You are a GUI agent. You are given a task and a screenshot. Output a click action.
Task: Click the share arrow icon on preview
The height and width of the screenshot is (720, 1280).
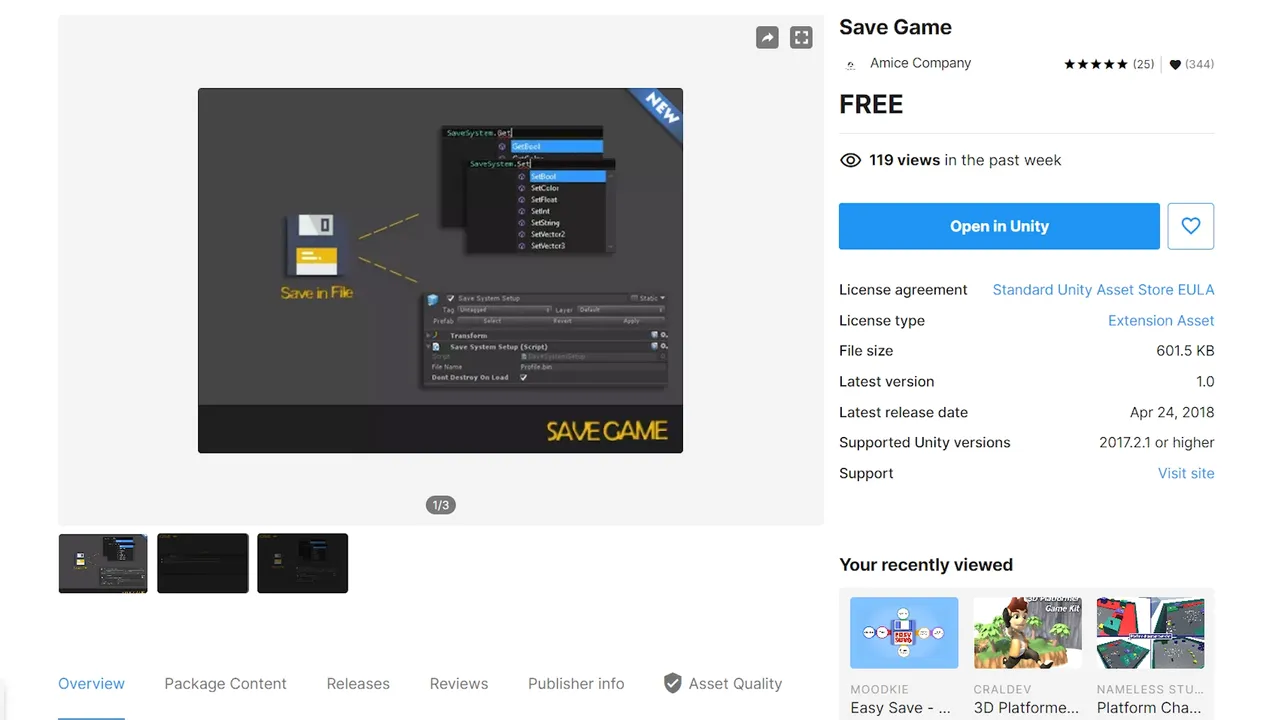pos(767,38)
